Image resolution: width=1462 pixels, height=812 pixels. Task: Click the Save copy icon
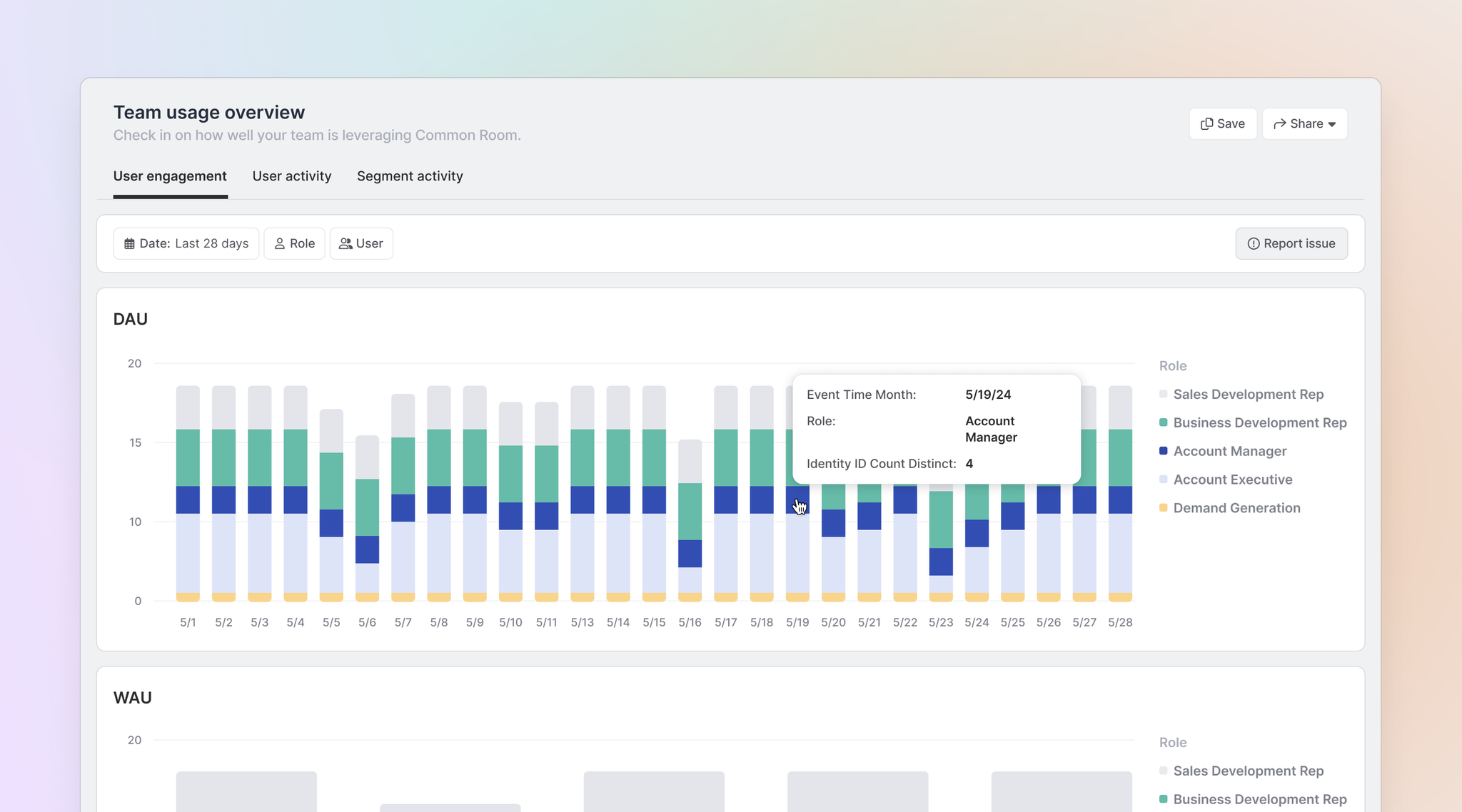pyautogui.click(x=1206, y=124)
